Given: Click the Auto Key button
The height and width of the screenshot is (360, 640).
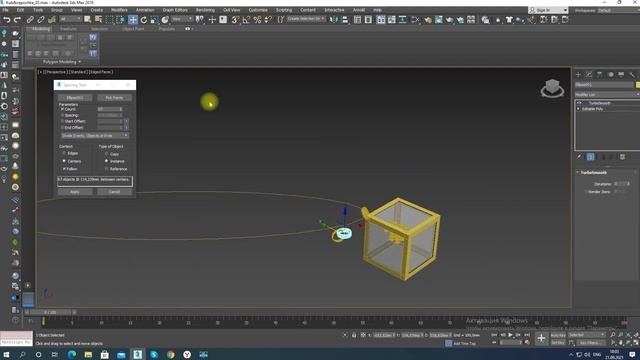Looking at the screenshot, I should [x=558, y=335].
